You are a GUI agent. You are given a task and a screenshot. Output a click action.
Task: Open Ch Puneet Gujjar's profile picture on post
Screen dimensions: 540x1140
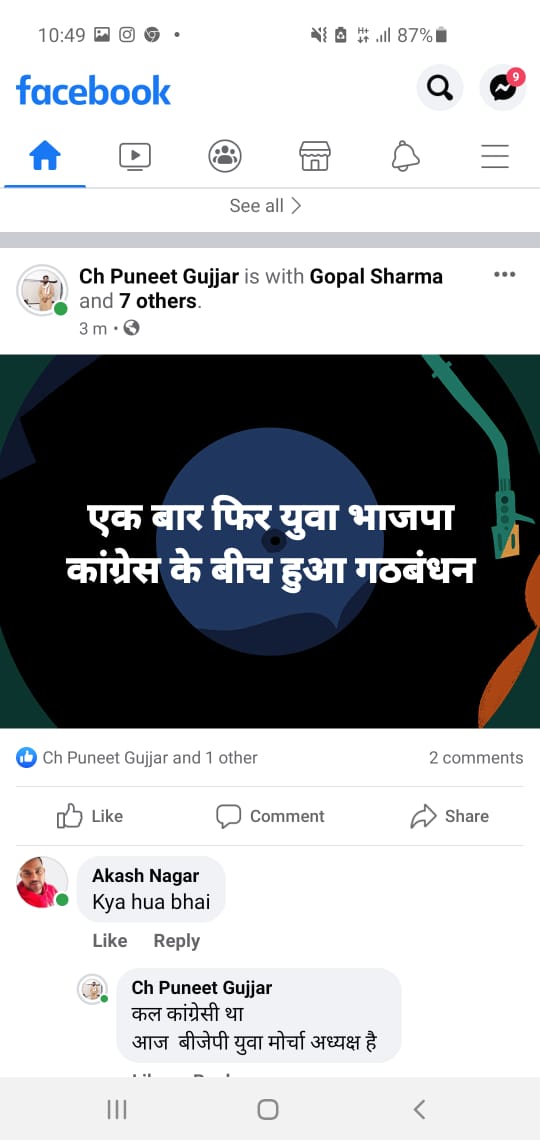(41, 289)
